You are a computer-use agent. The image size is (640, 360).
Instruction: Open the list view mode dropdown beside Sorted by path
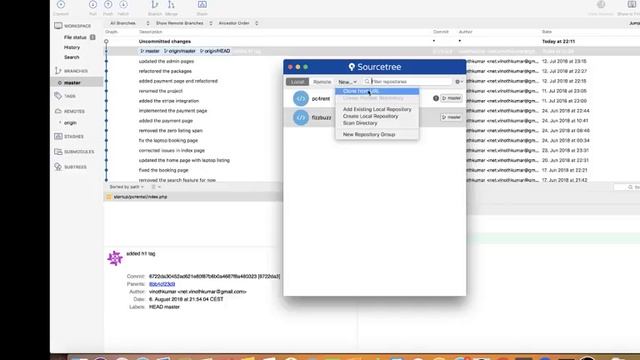156,187
